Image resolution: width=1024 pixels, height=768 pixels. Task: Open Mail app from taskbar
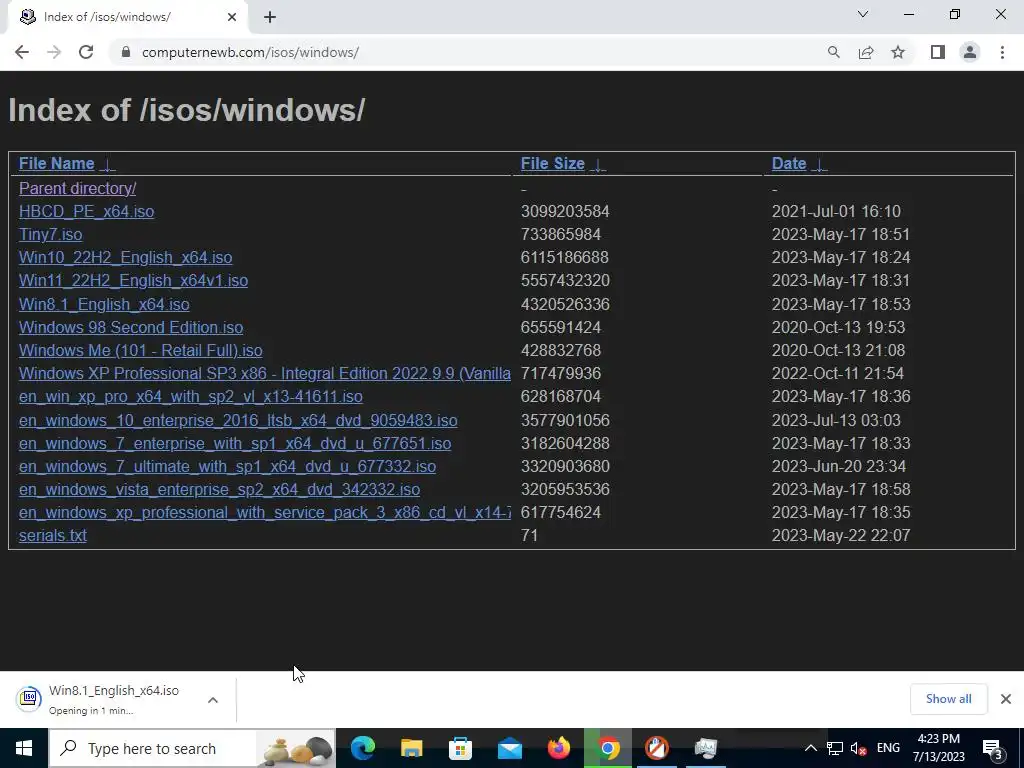(x=509, y=748)
